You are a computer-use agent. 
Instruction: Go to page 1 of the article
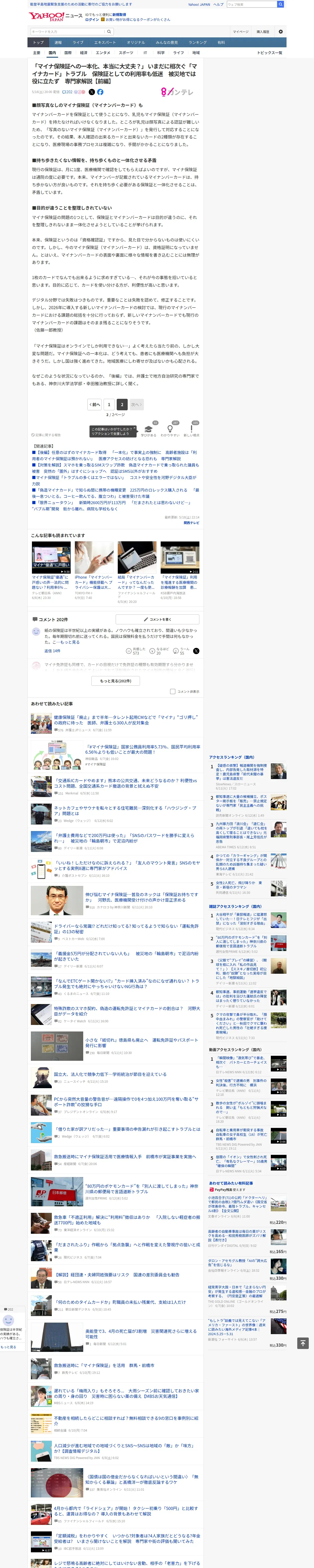pyautogui.click(x=109, y=404)
